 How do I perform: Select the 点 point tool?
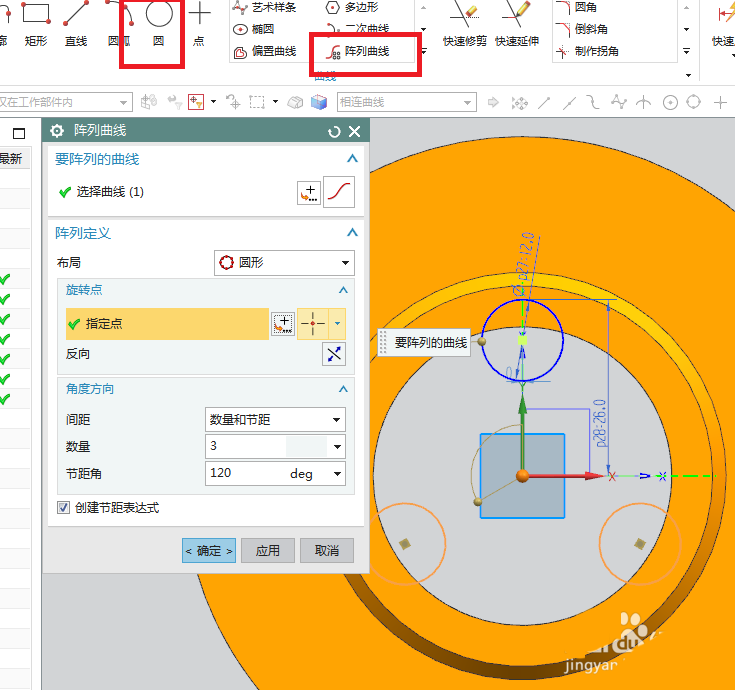(x=199, y=24)
